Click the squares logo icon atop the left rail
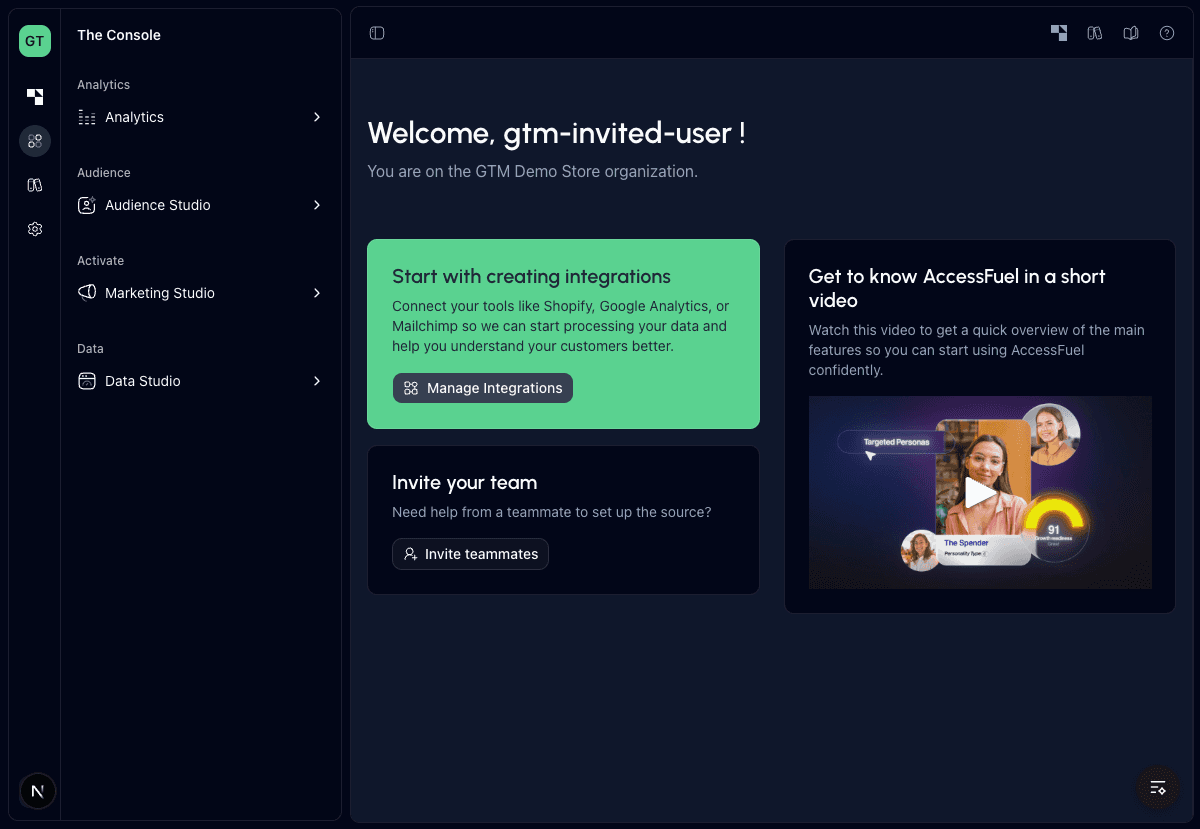 (x=35, y=97)
